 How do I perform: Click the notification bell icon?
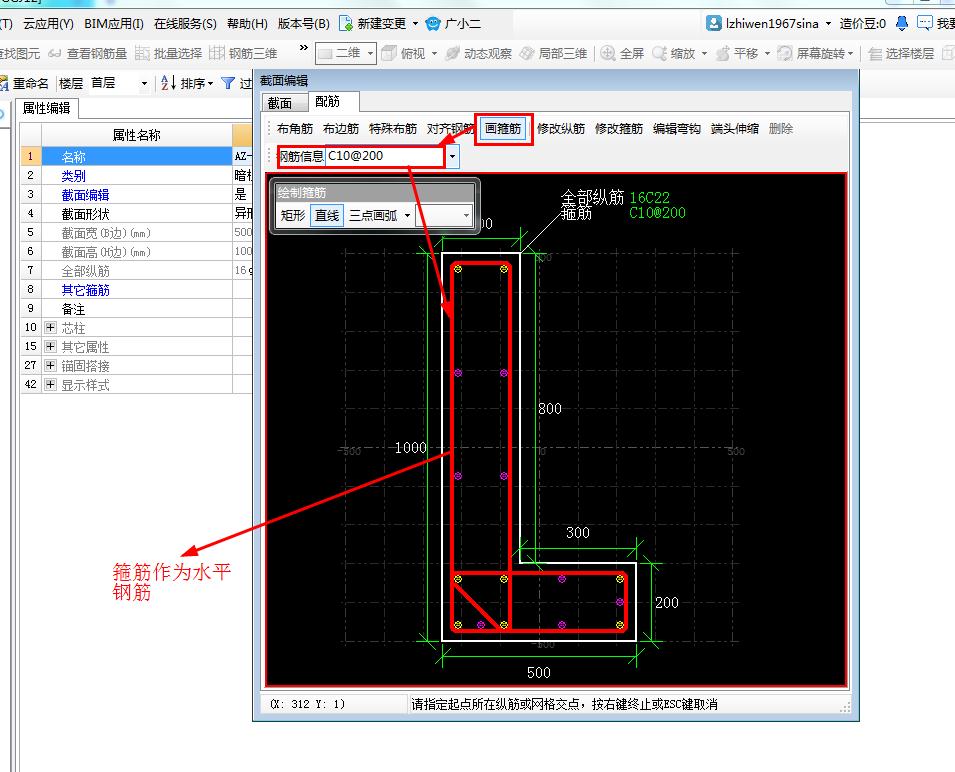click(x=902, y=23)
